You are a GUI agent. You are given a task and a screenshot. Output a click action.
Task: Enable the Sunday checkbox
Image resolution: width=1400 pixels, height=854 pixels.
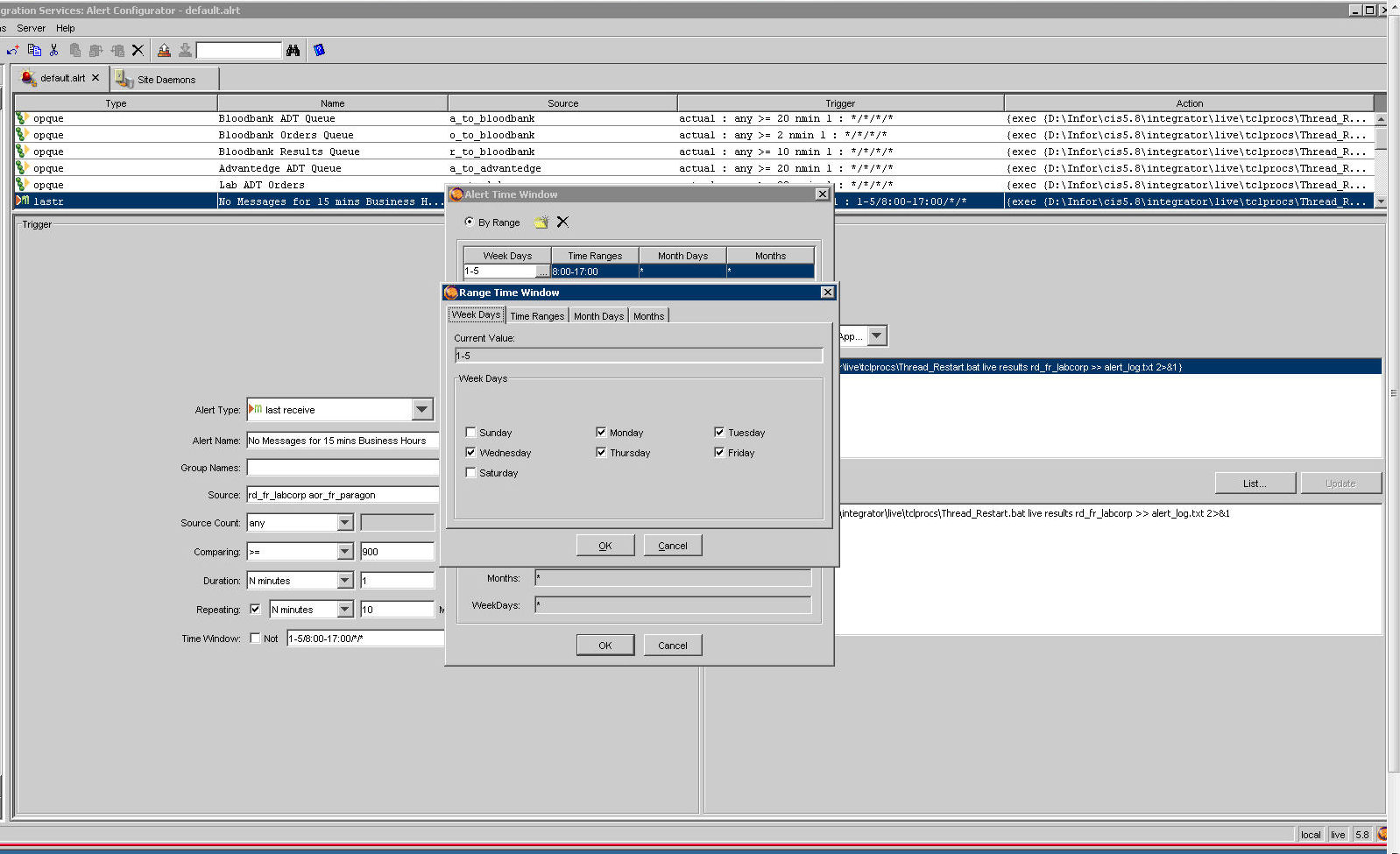point(471,432)
